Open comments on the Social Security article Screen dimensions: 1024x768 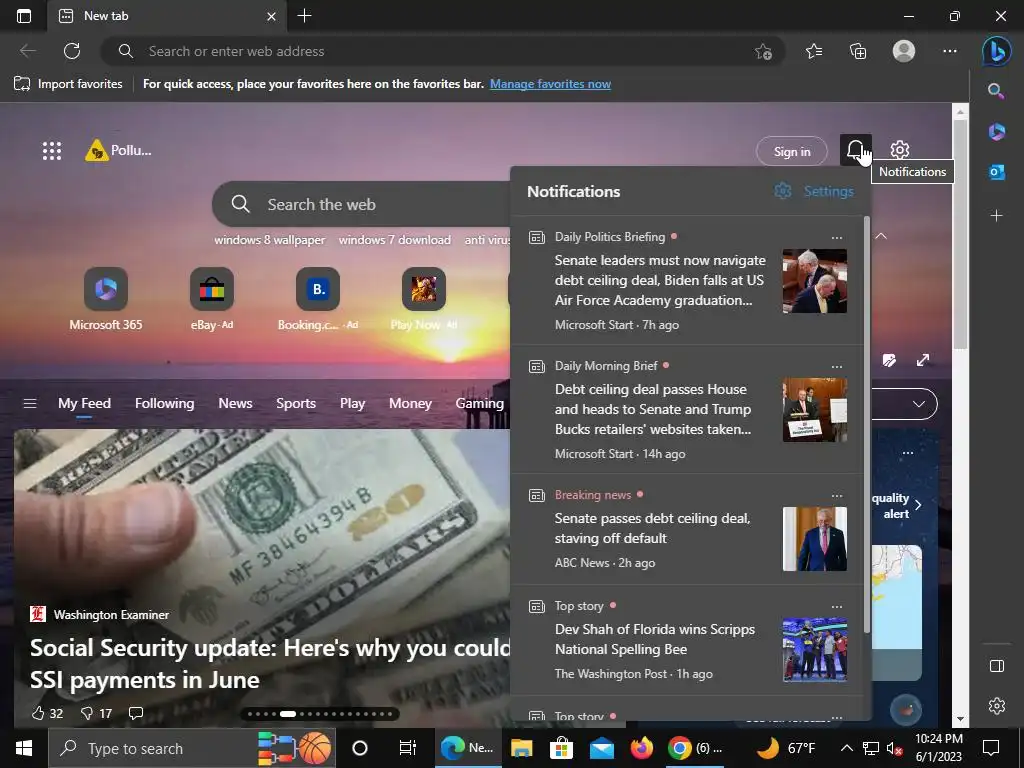coord(136,712)
